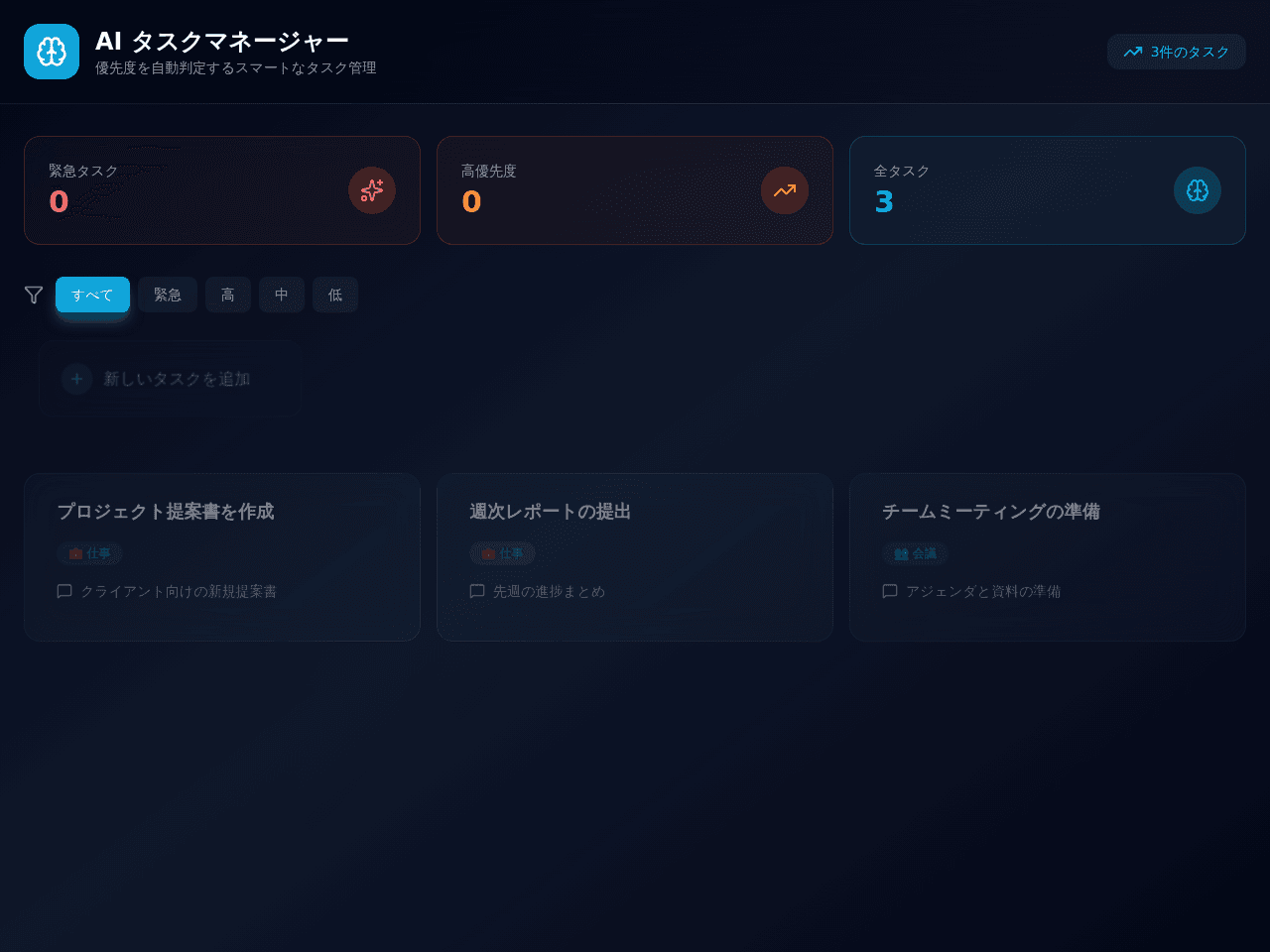This screenshot has height=952, width=1270.
Task: Select the すべて filter
Action: tap(92, 295)
